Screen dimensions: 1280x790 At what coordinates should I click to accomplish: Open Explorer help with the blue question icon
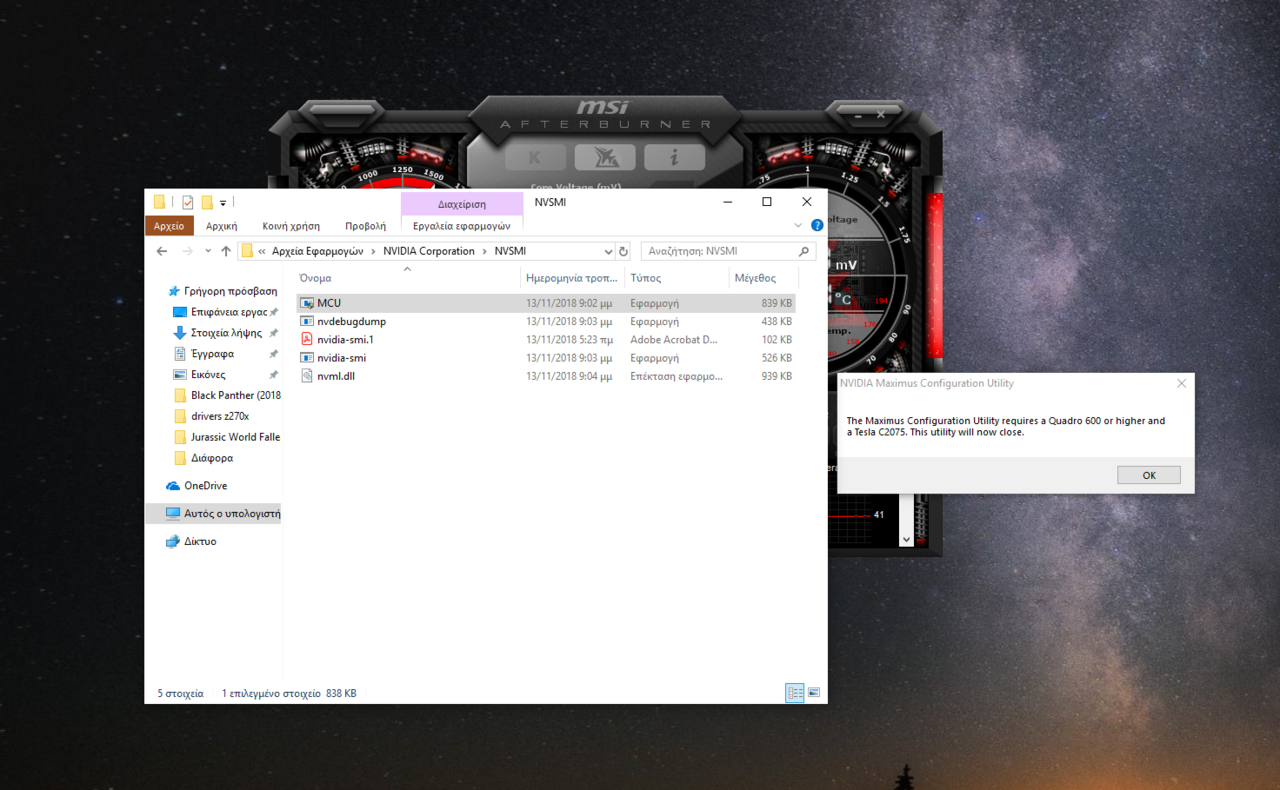click(x=817, y=226)
